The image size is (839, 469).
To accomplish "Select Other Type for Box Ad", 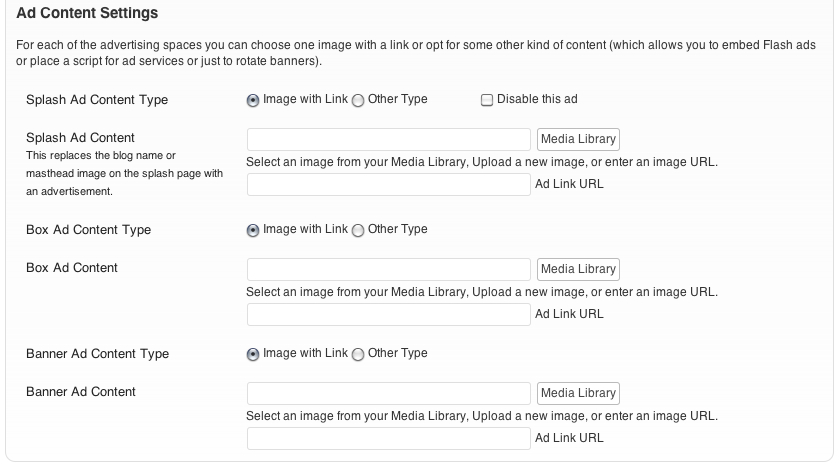I will click(358, 230).
